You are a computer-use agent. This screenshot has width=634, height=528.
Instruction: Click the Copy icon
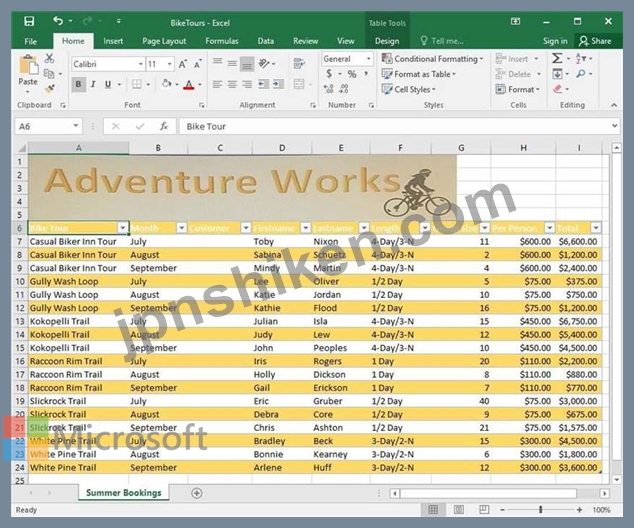49,74
